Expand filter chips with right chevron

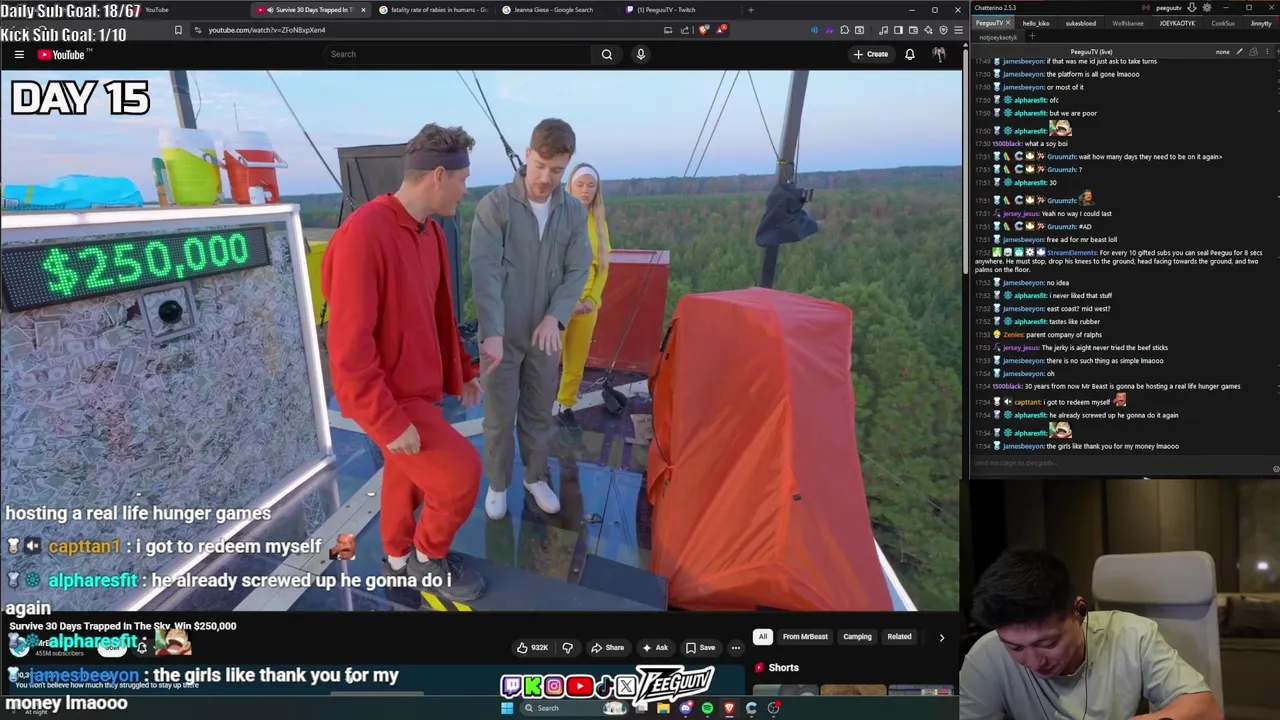pos(941,637)
